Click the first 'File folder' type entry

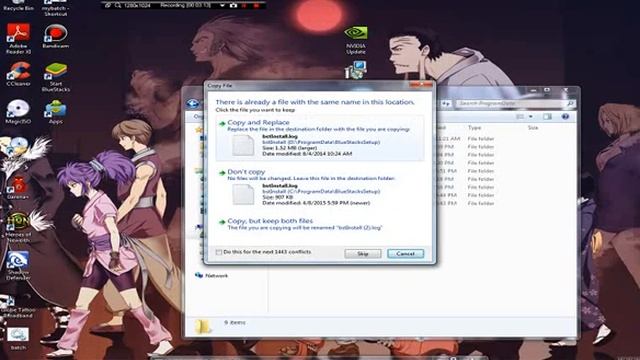[481, 139]
